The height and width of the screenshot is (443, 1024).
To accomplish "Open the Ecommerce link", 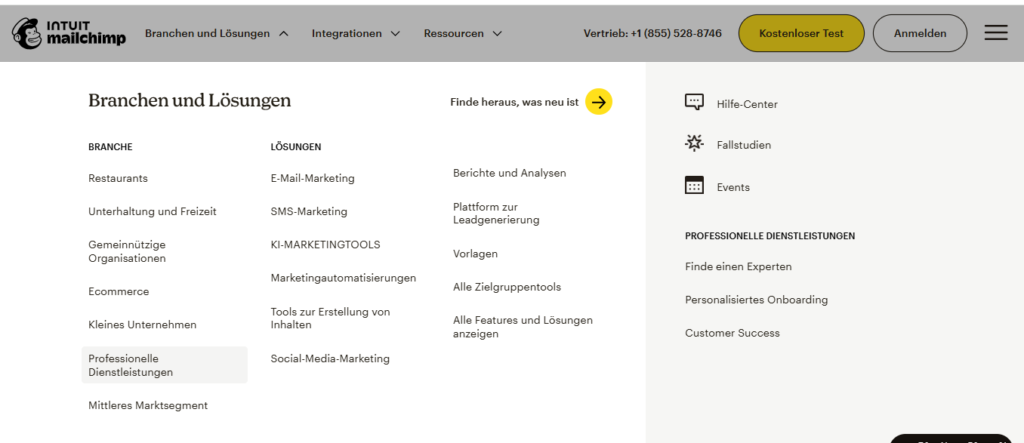I will [x=119, y=291].
